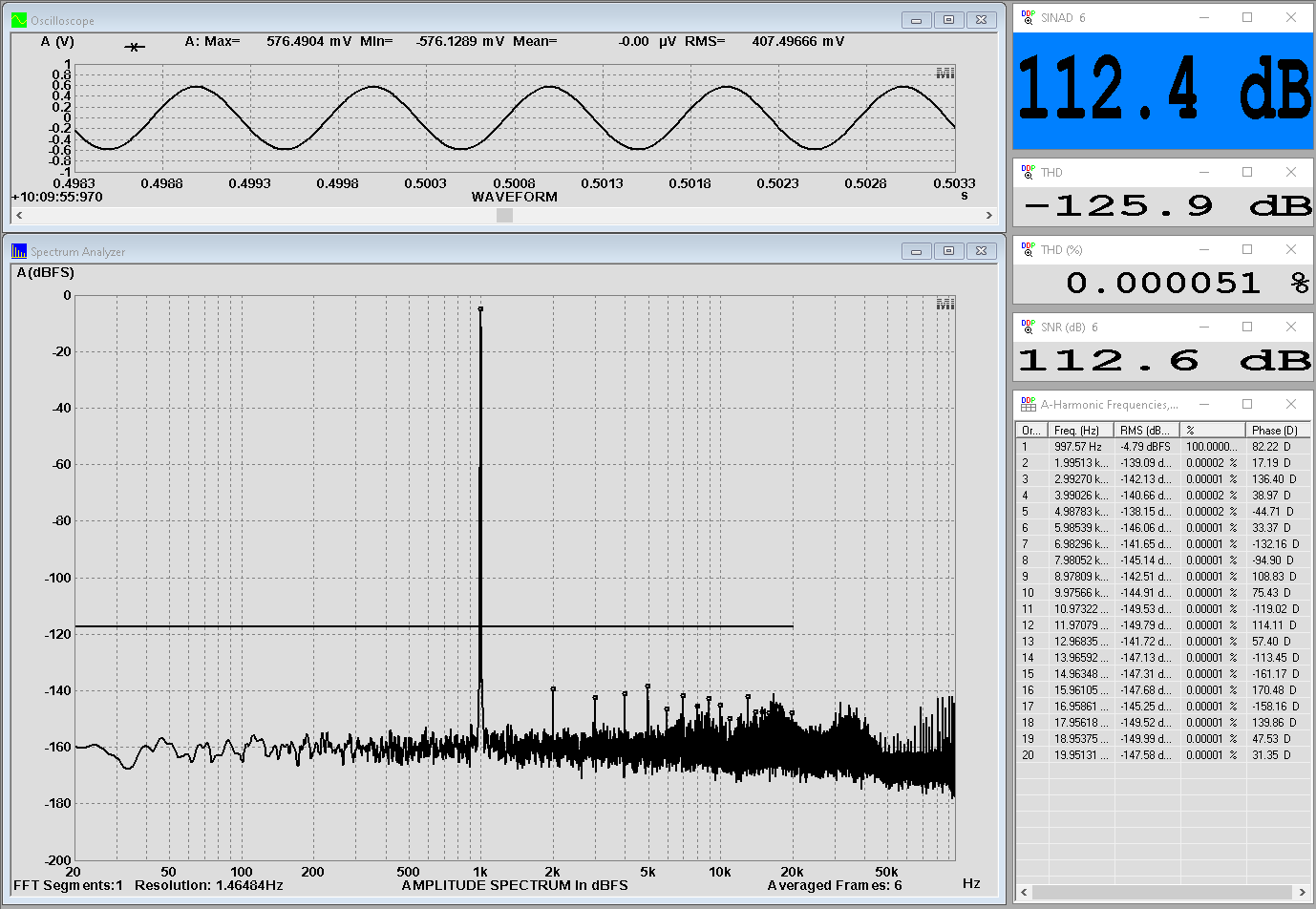Maximize the THD (%) viewer
This screenshot has width=1316, height=909.
[1247, 249]
